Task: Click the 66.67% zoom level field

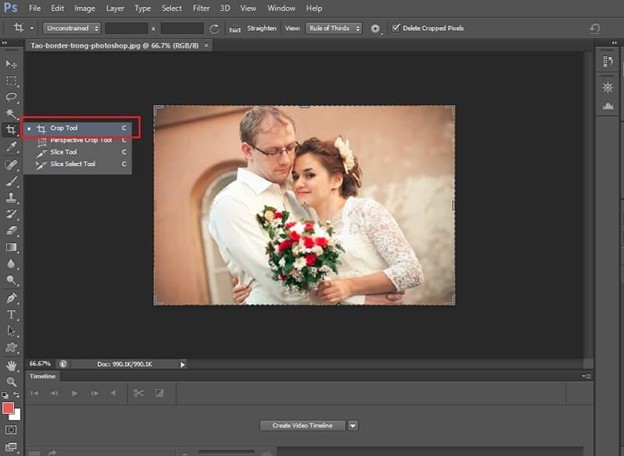Action: (40, 364)
